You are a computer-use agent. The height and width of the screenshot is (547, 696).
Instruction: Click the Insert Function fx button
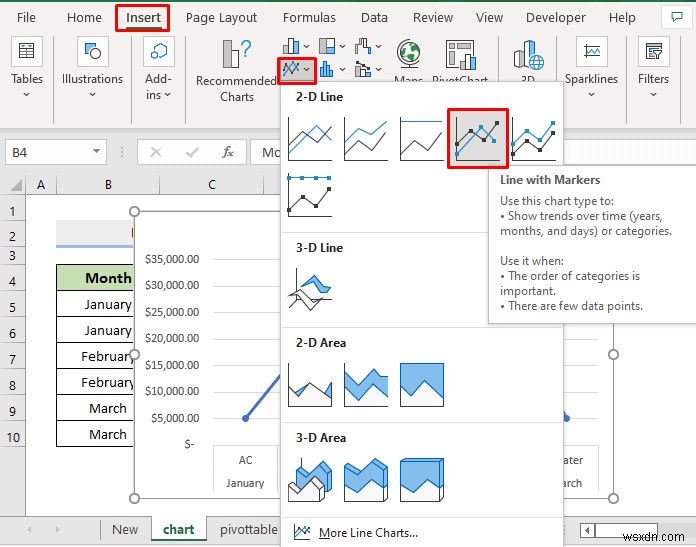point(228,152)
